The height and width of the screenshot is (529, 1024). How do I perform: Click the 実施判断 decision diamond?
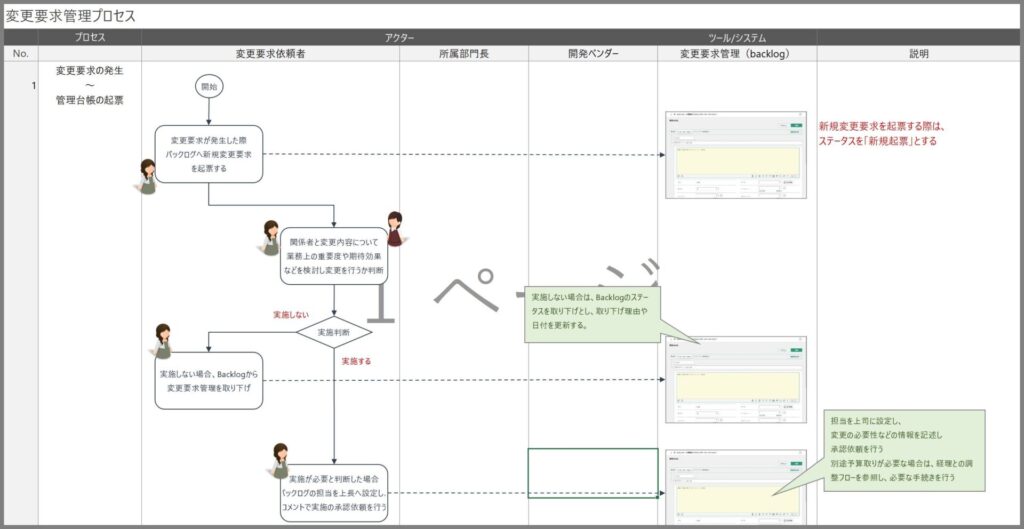(334, 332)
